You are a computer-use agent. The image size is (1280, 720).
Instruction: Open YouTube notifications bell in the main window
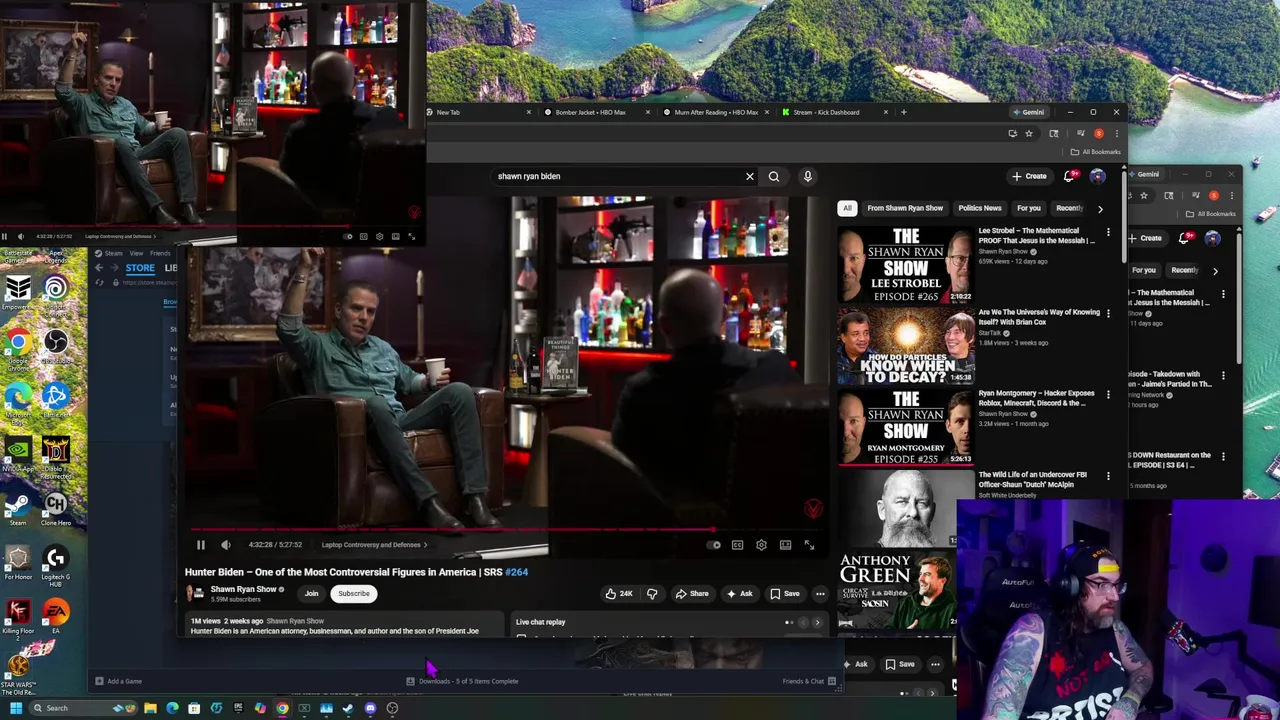(x=1070, y=176)
